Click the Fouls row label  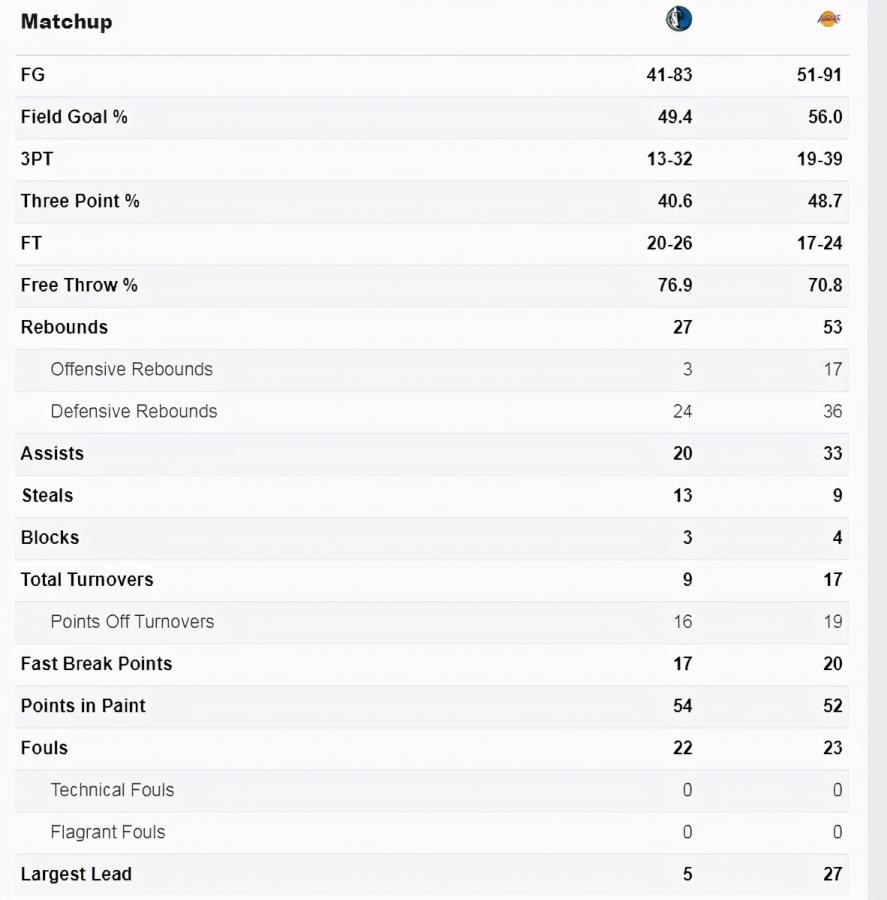44,747
